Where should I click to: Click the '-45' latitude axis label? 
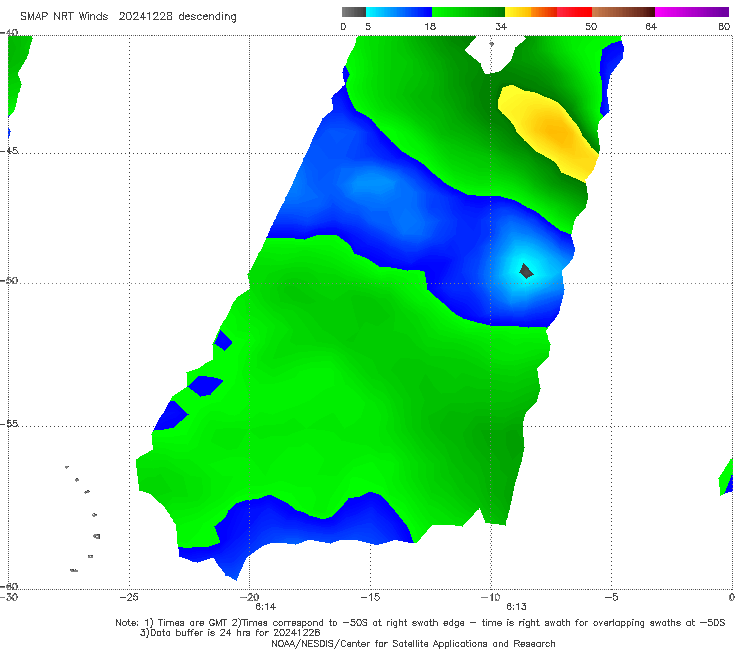9,151
